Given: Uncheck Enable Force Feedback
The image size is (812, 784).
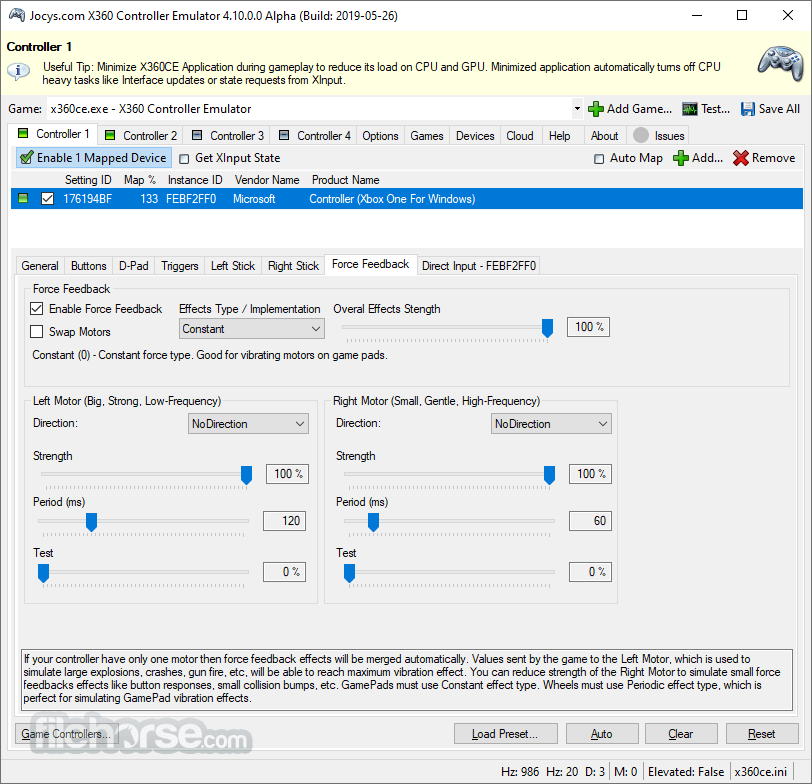Looking at the screenshot, I should (36, 309).
